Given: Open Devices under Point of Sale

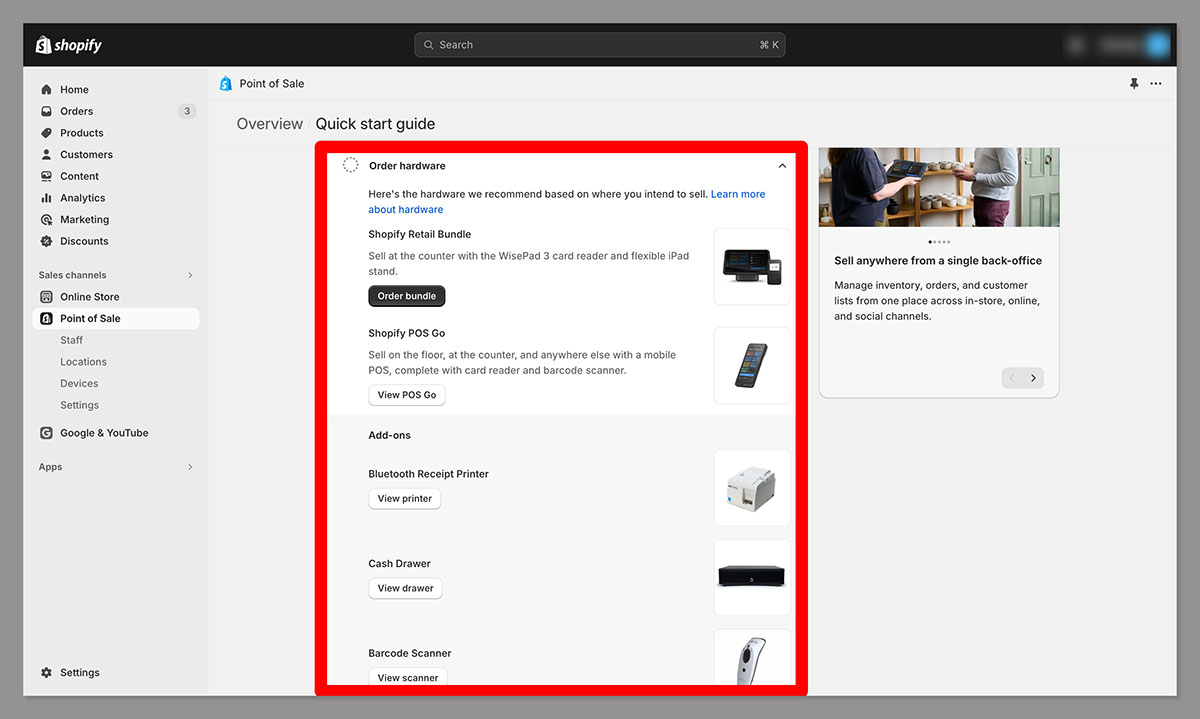Looking at the screenshot, I should [79, 384].
